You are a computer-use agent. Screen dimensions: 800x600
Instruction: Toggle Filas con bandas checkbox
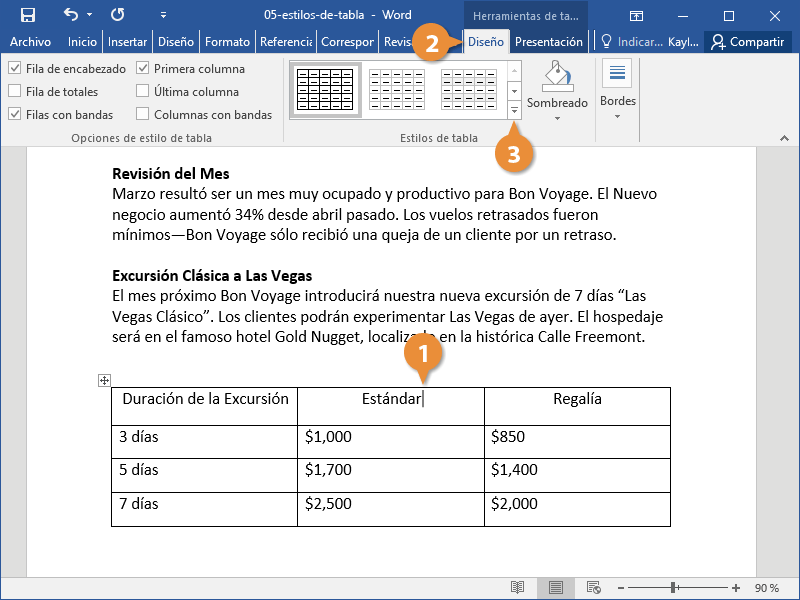pos(15,114)
